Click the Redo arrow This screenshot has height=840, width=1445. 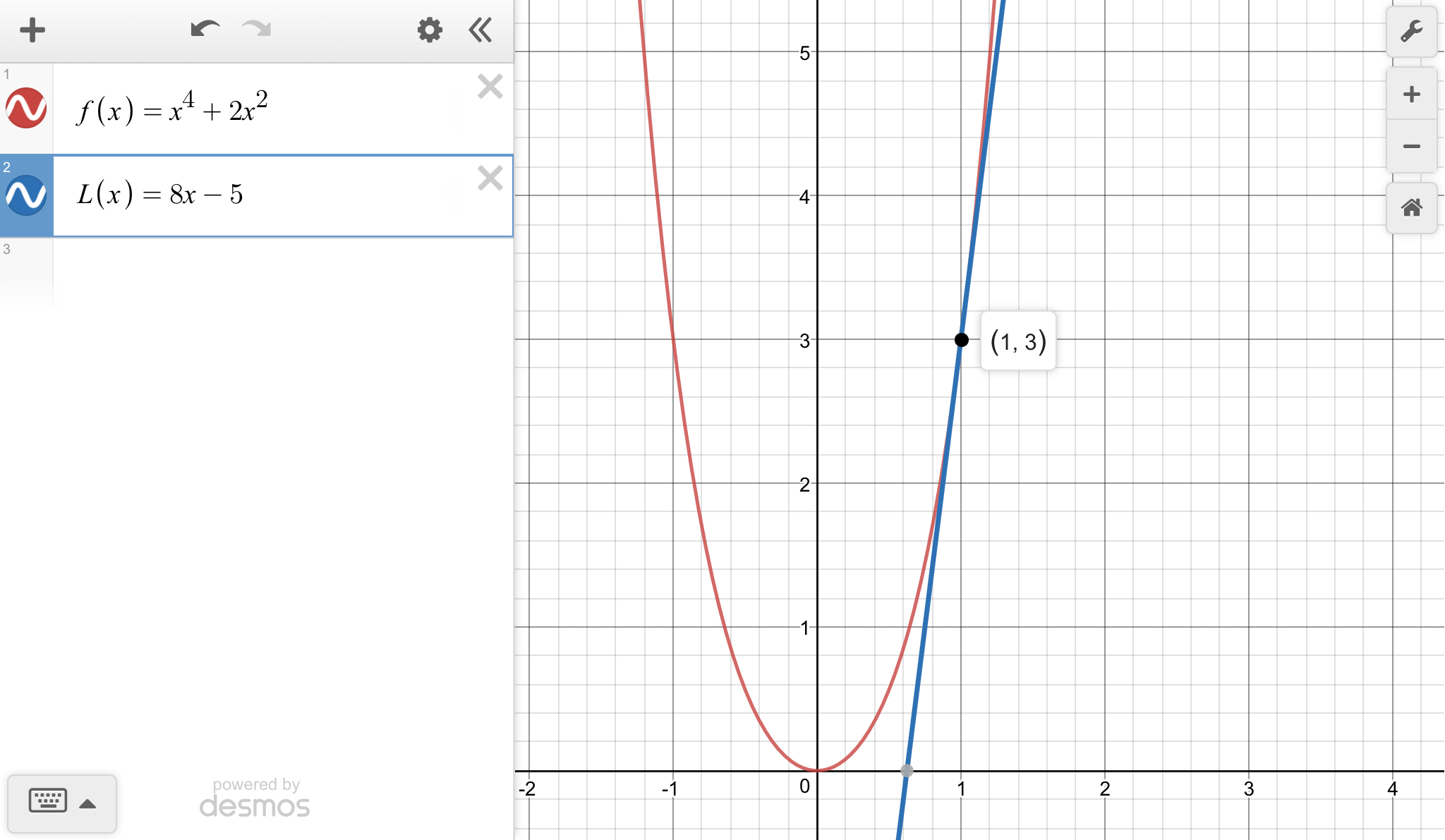256,30
